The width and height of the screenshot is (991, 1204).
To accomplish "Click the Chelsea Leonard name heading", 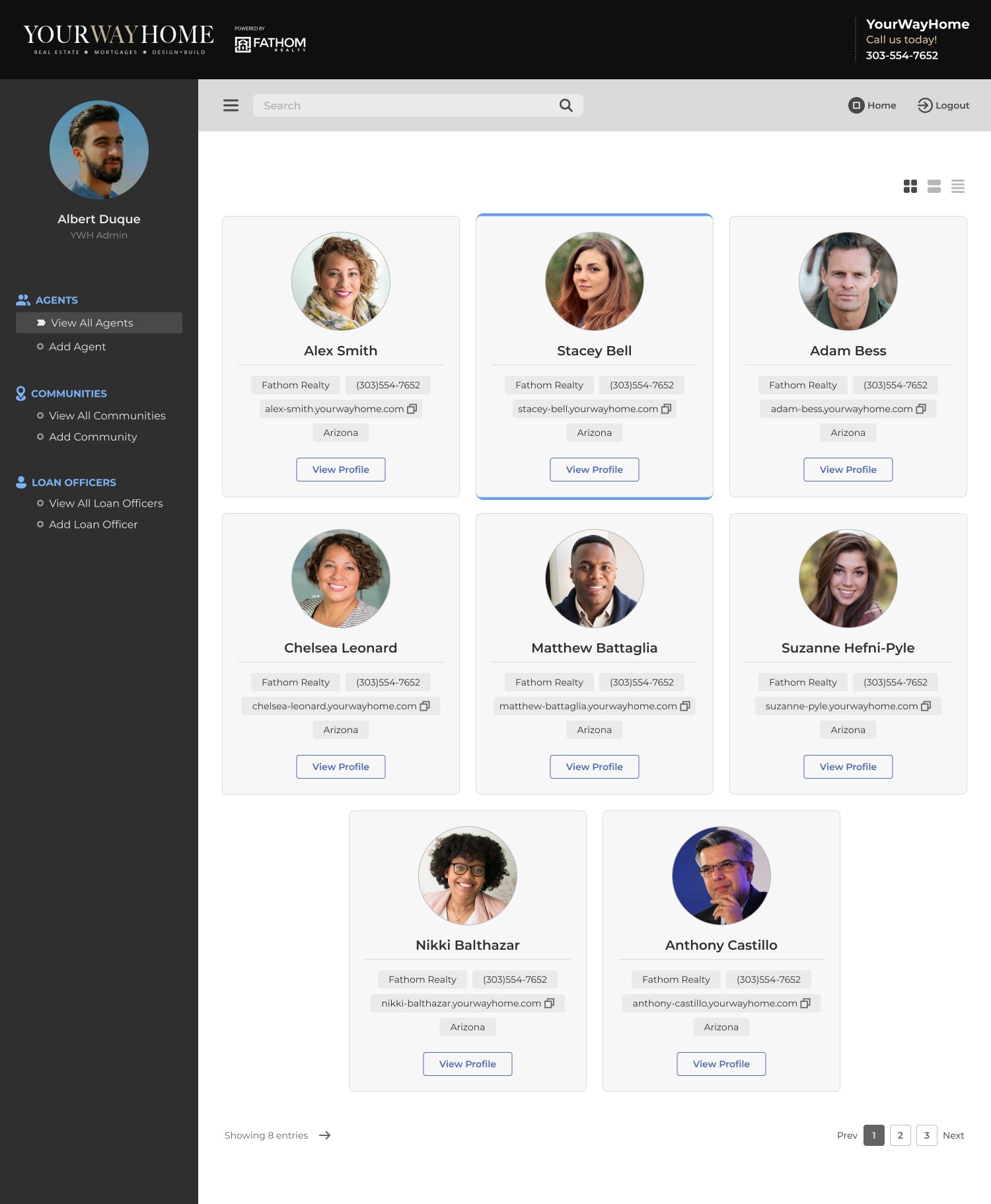I will point(341,648).
